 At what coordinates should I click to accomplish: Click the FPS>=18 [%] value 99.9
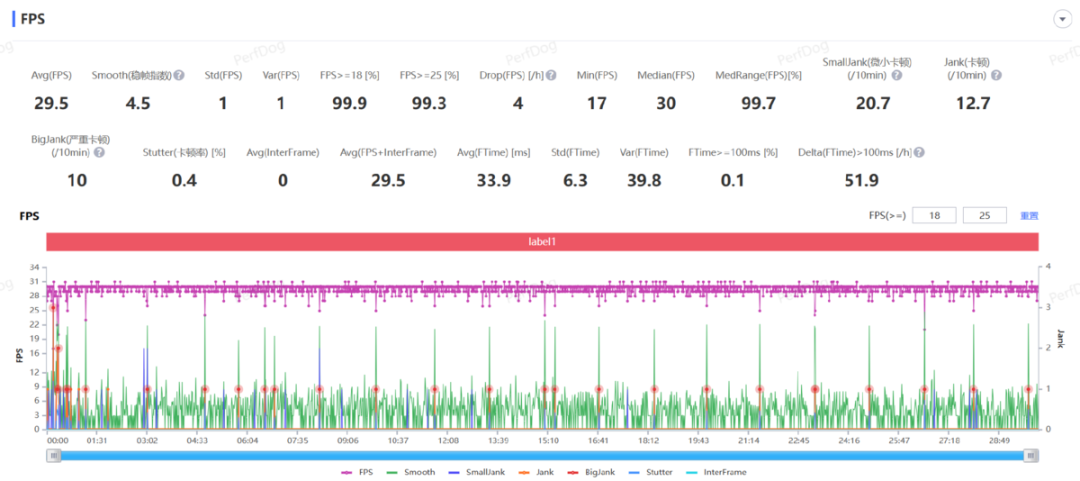point(349,104)
